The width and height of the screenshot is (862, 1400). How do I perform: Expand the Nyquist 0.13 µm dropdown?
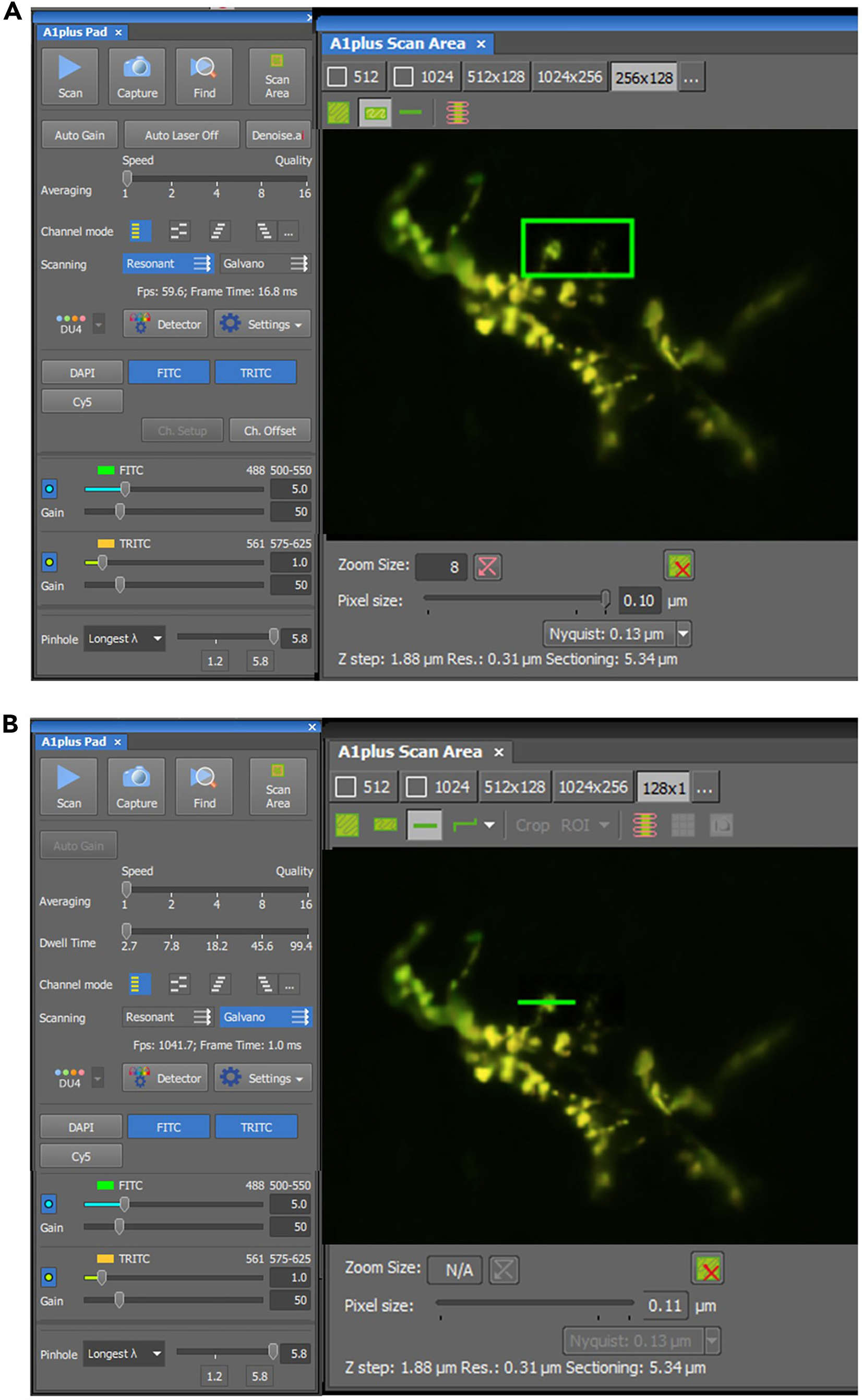(x=683, y=634)
